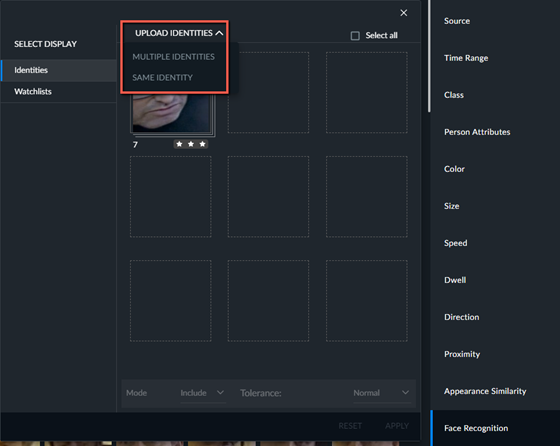Screen dimensions: 560x446
Task: Click the filter panel vertical scrollbar
Action: [x=429, y=56]
